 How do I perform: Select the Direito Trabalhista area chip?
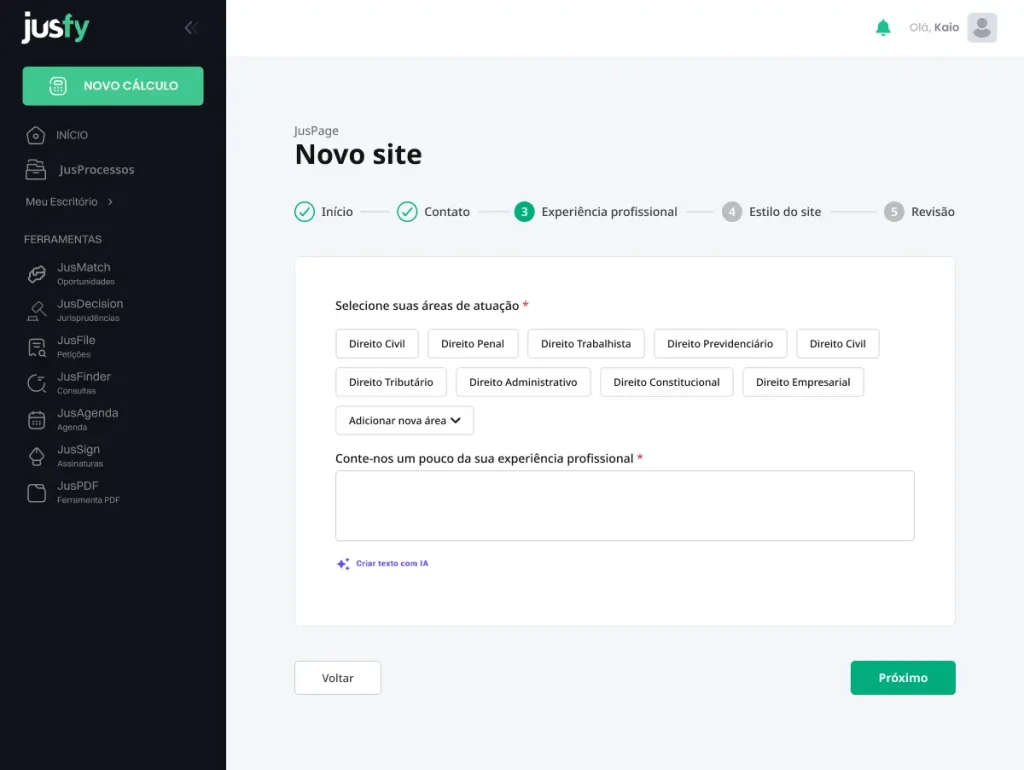[x=586, y=344]
